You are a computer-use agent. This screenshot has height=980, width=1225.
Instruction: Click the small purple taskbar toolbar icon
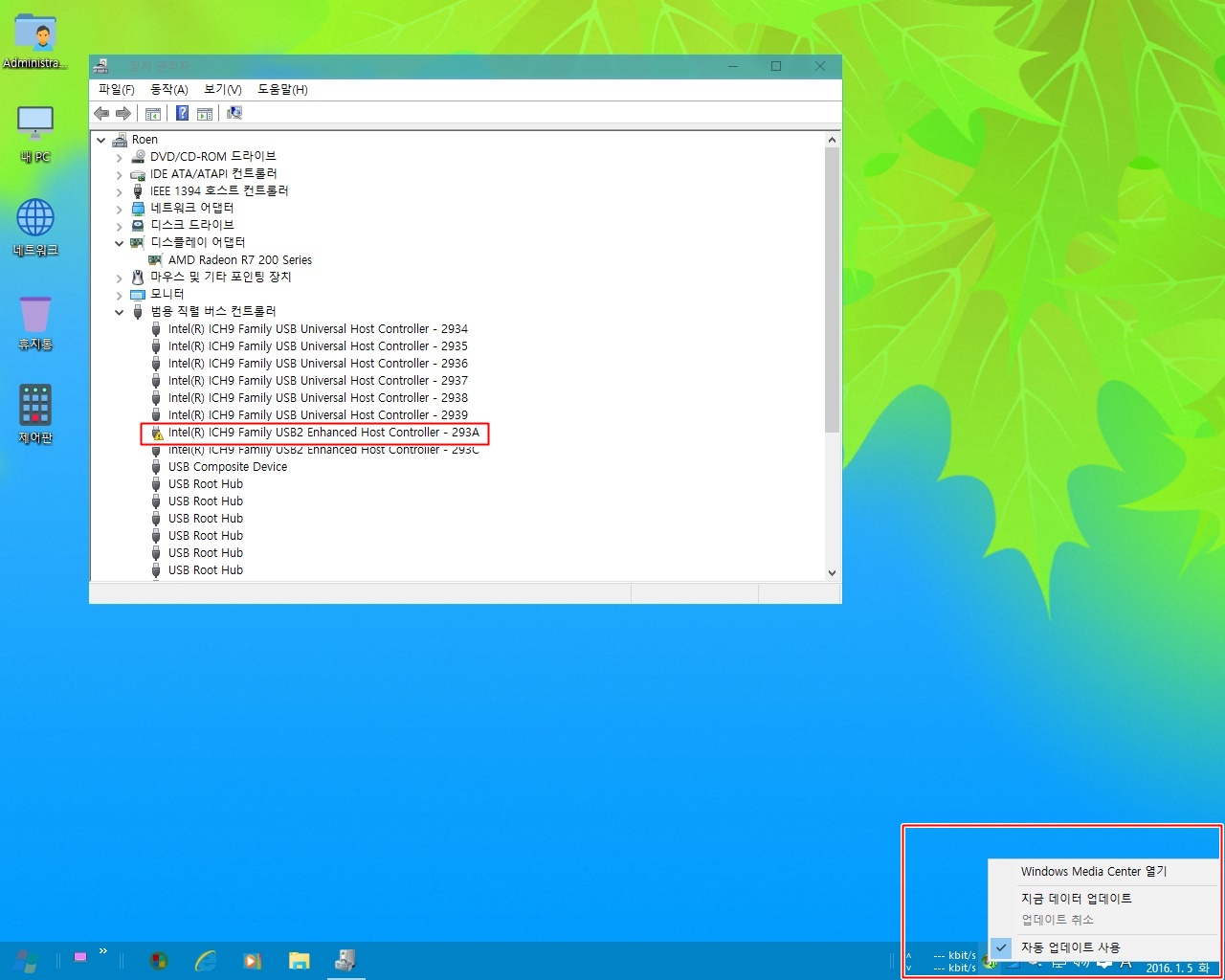(80, 957)
